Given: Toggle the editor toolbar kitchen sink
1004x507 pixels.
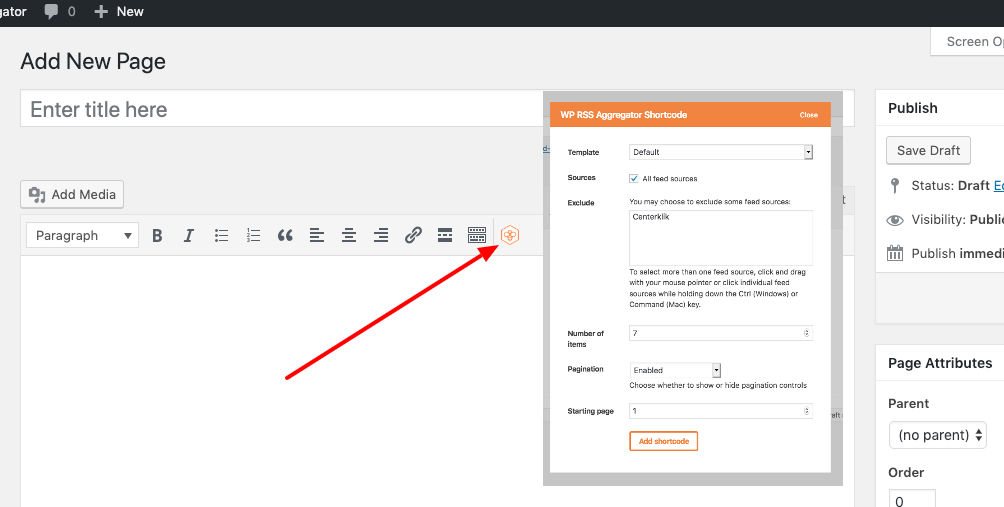Looking at the screenshot, I should pyautogui.click(x=477, y=236).
